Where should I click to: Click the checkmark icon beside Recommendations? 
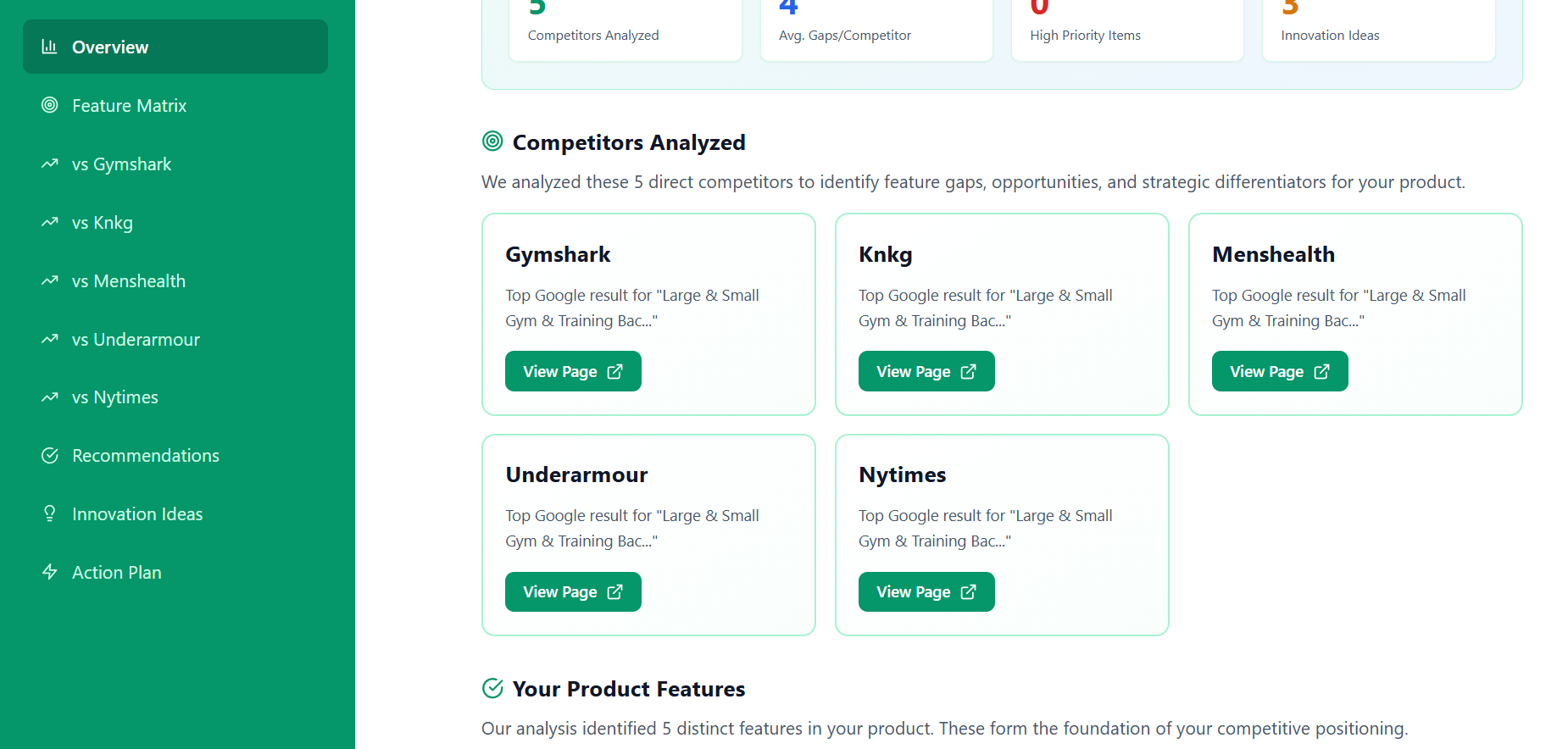[x=50, y=455]
